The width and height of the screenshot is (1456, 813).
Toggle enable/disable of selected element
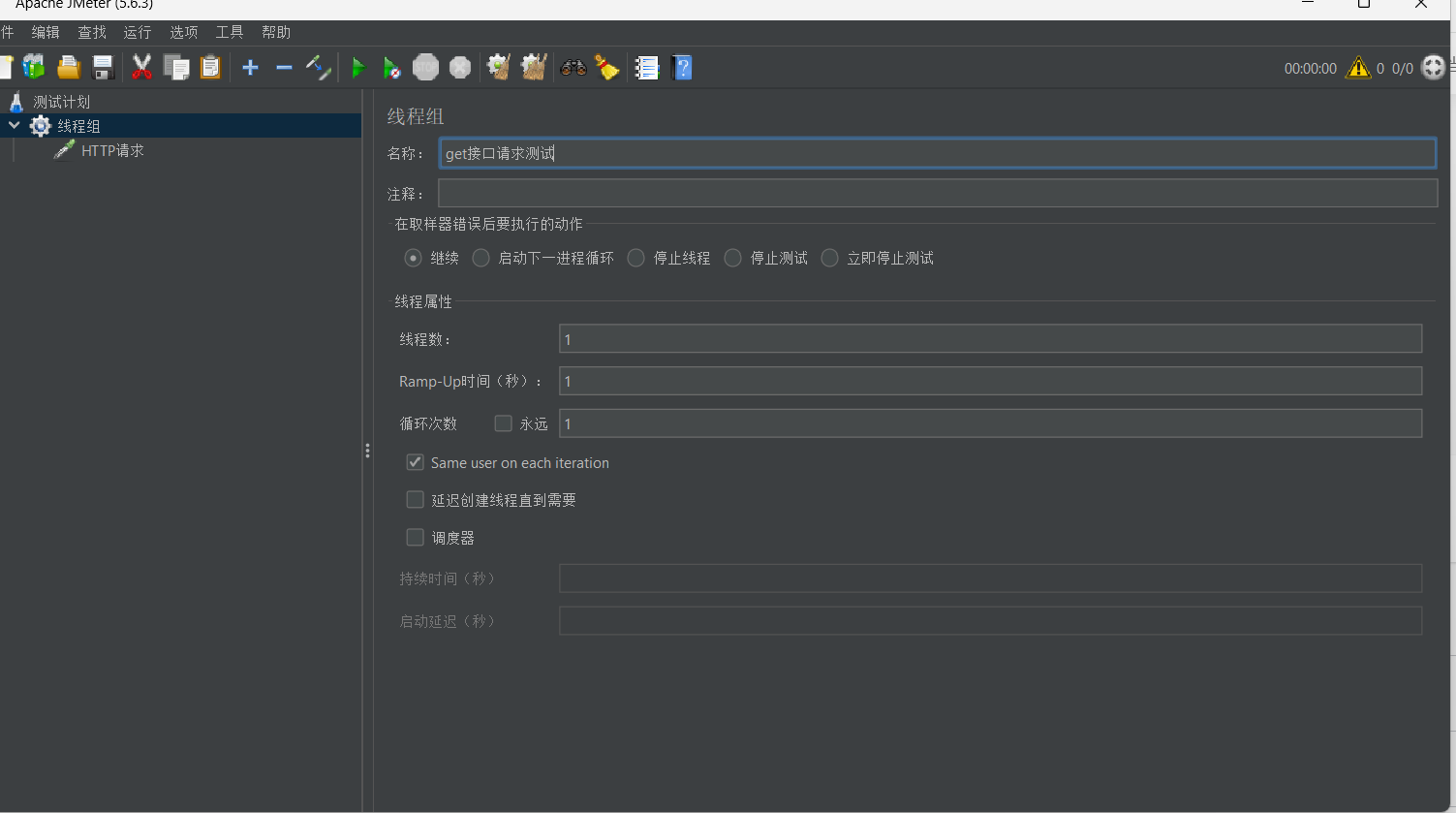coord(319,67)
